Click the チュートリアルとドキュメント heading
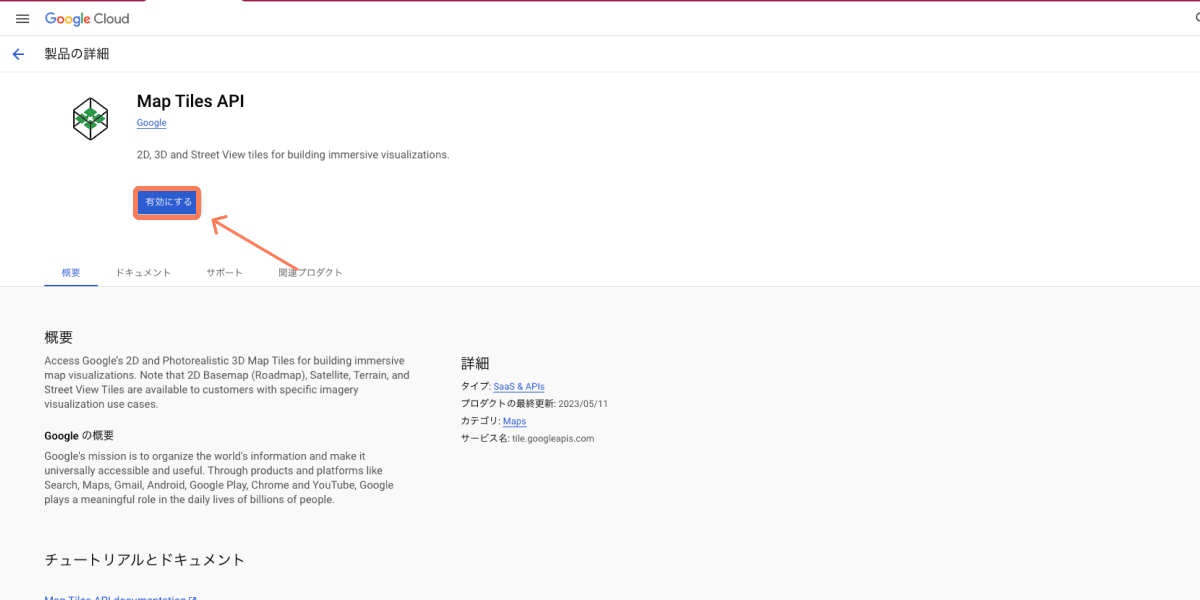 [145, 559]
